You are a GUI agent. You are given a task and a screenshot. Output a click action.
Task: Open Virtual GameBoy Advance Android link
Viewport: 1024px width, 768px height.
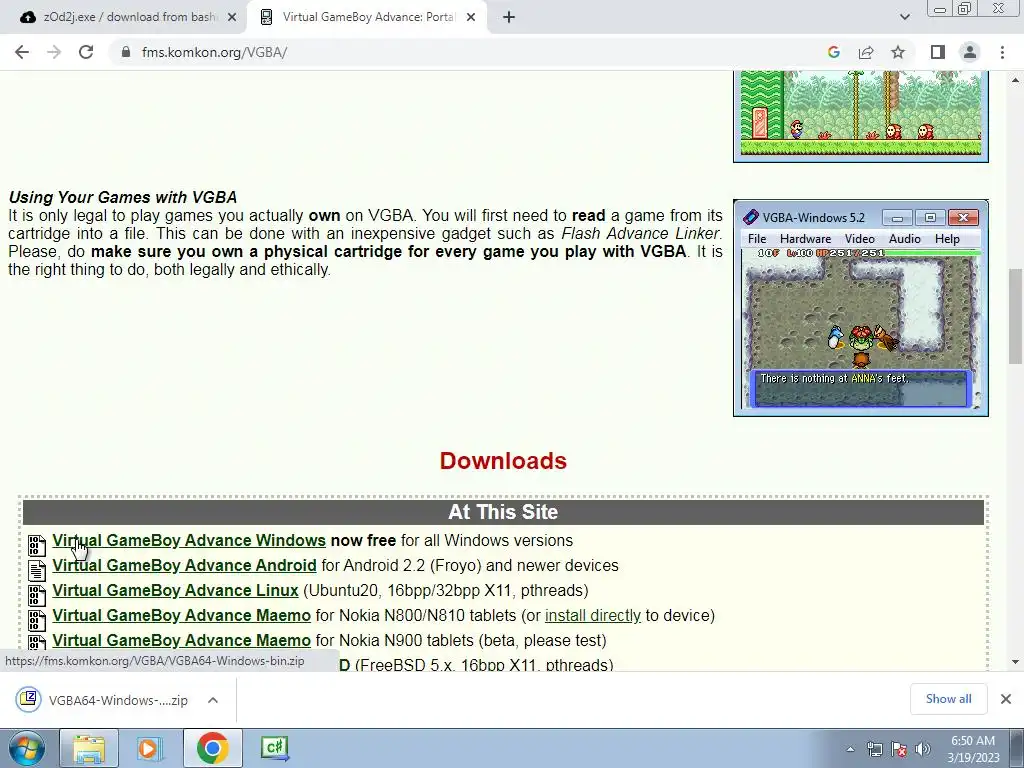coord(184,566)
